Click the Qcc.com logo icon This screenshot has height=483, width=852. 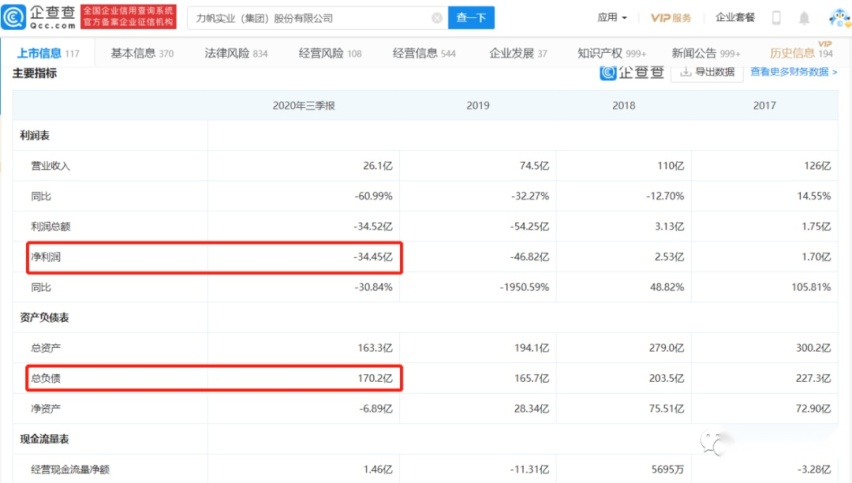point(14,17)
